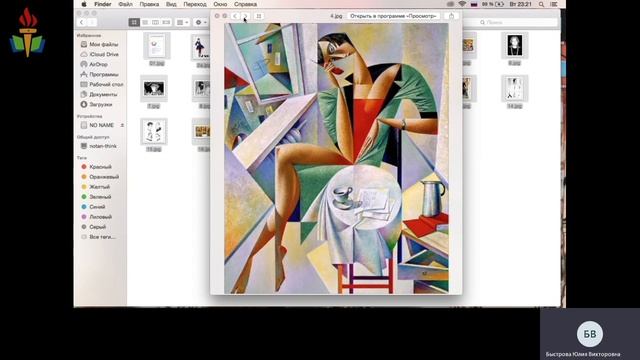
Task: Open the Finder menu
Action: (103, 4)
